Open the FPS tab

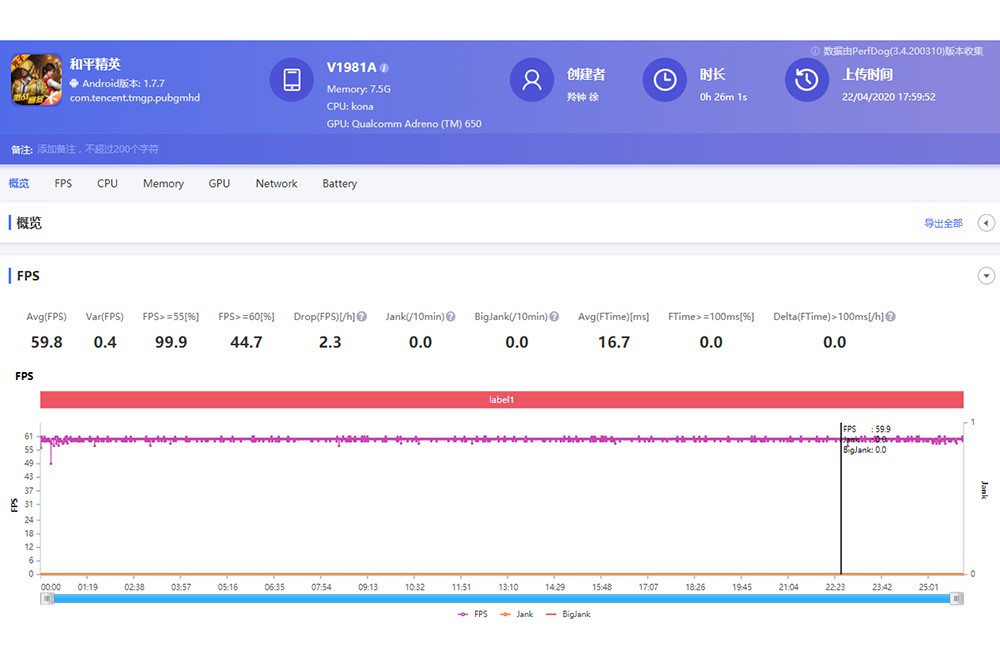coord(63,184)
